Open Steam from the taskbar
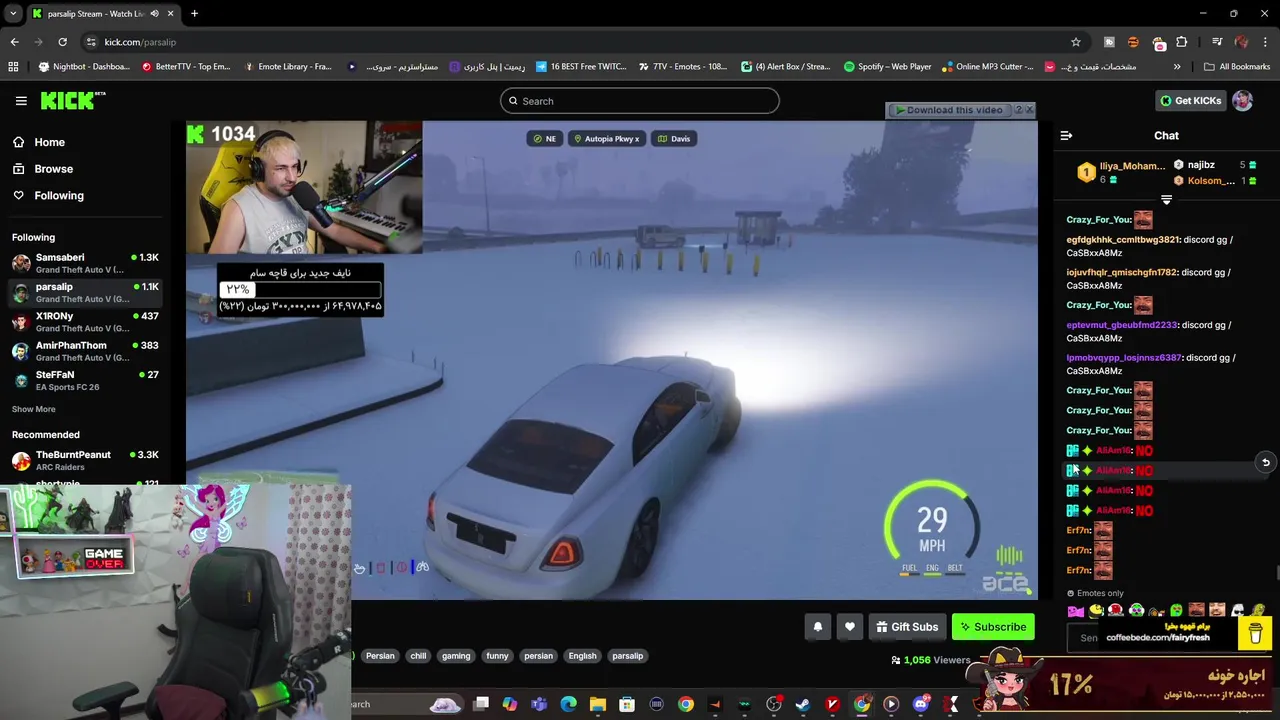This screenshot has height=720, width=1280. coord(803,704)
